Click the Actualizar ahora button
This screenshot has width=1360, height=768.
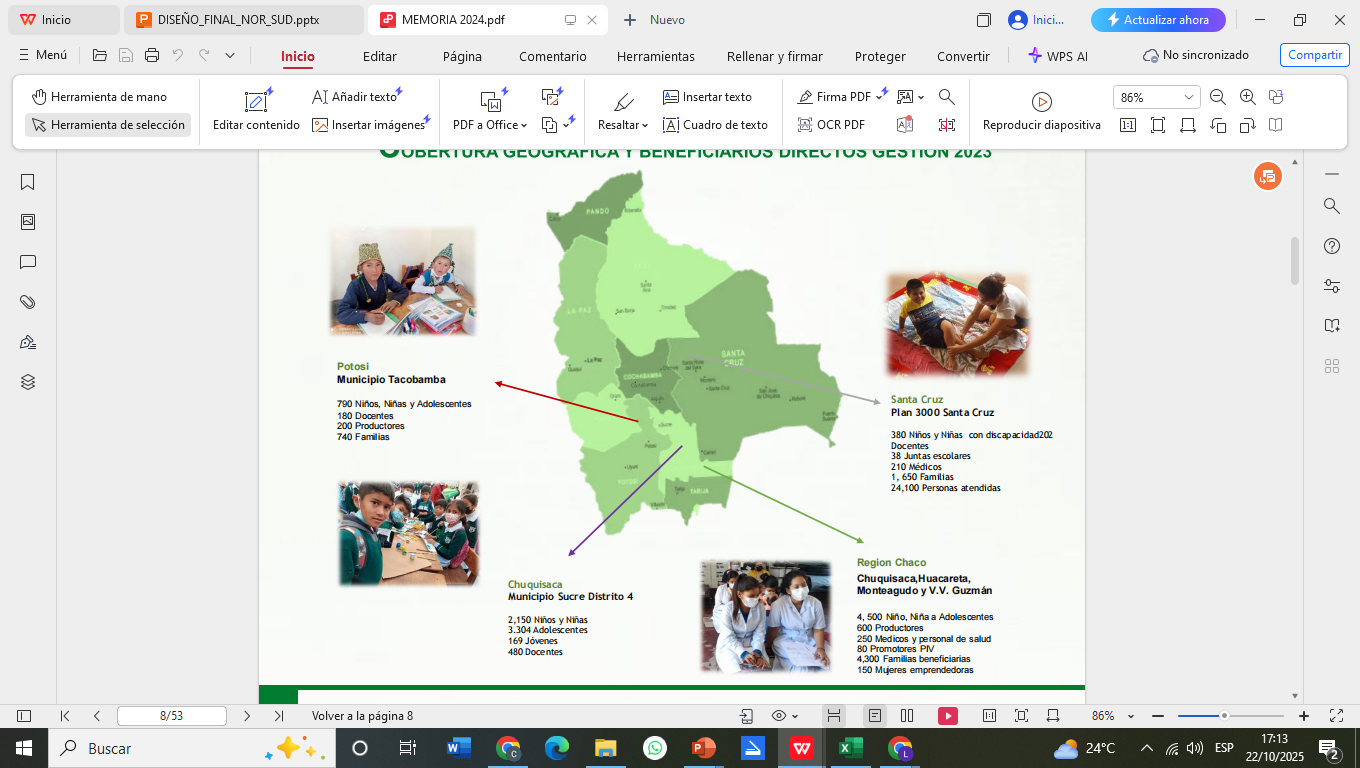pos(1157,20)
